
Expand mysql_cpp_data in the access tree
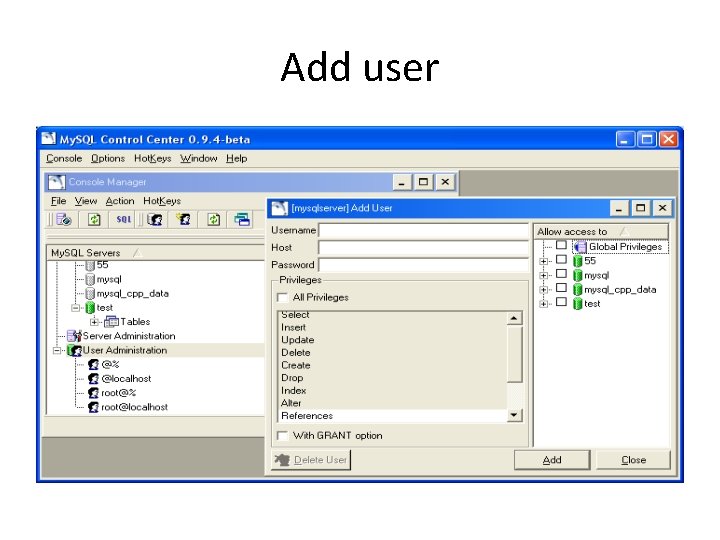(543, 290)
